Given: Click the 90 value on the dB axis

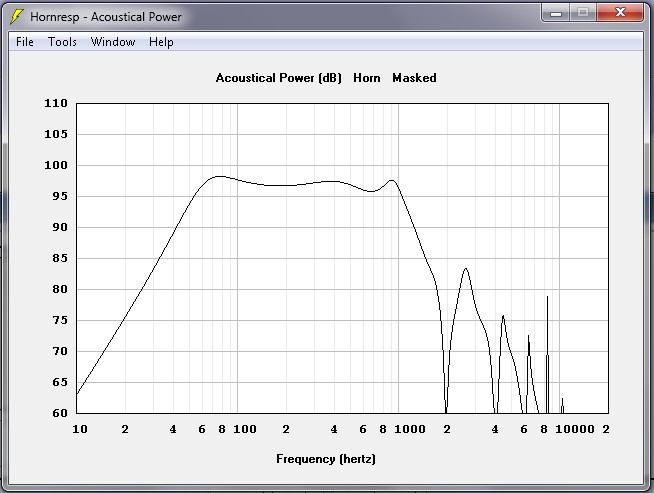Looking at the screenshot, I should tap(60, 227).
